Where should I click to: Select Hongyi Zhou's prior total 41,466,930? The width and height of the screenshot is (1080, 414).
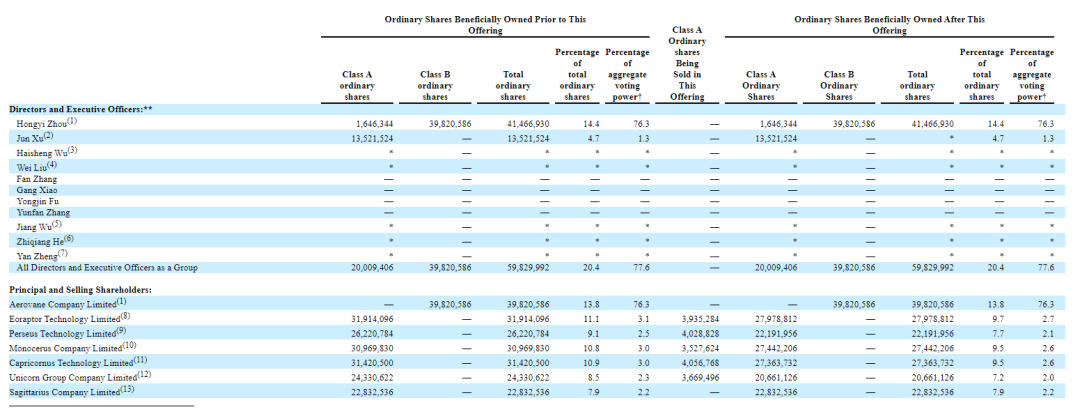point(527,124)
